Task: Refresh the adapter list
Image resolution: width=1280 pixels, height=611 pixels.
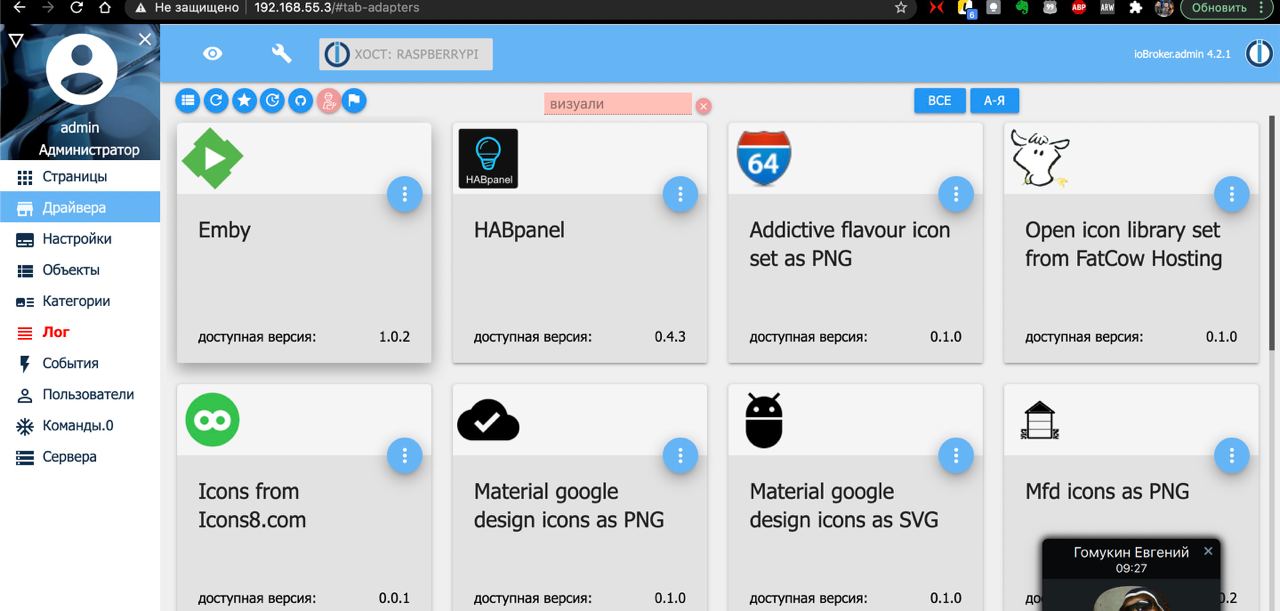Action: point(216,100)
